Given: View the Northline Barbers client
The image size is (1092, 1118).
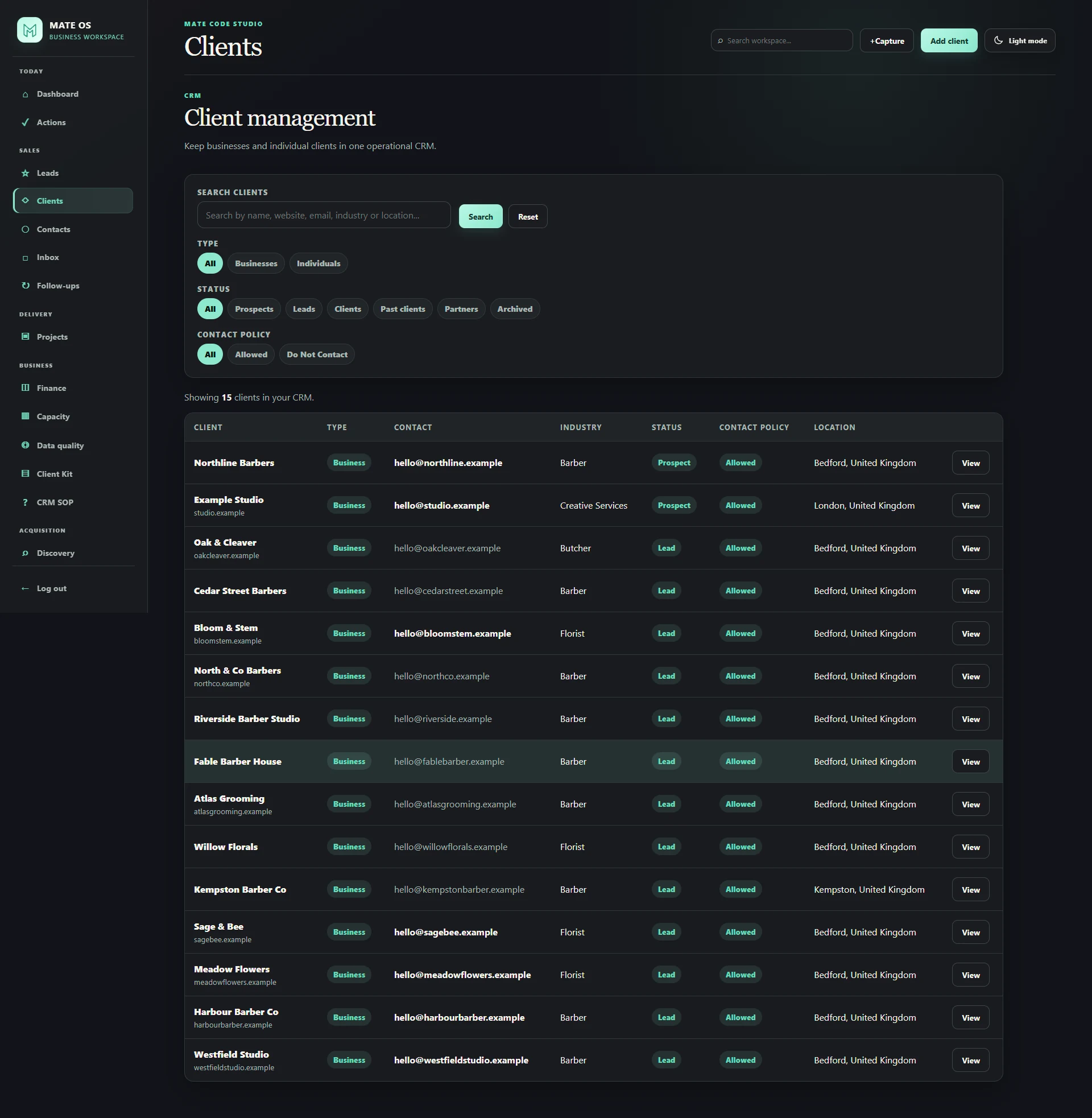Looking at the screenshot, I should pos(970,463).
